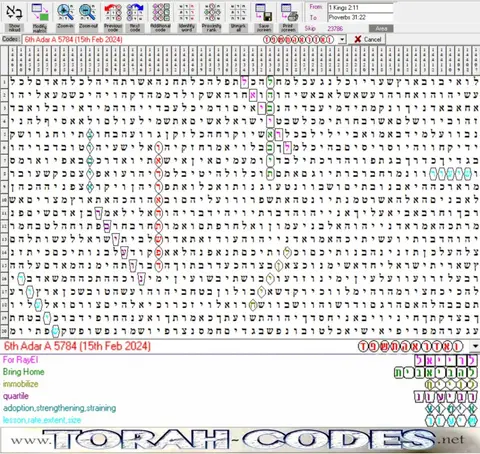Select the 'lesson,rate,extent,size' entry
This screenshot has height=454, width=480.
(x=42, y=420)
